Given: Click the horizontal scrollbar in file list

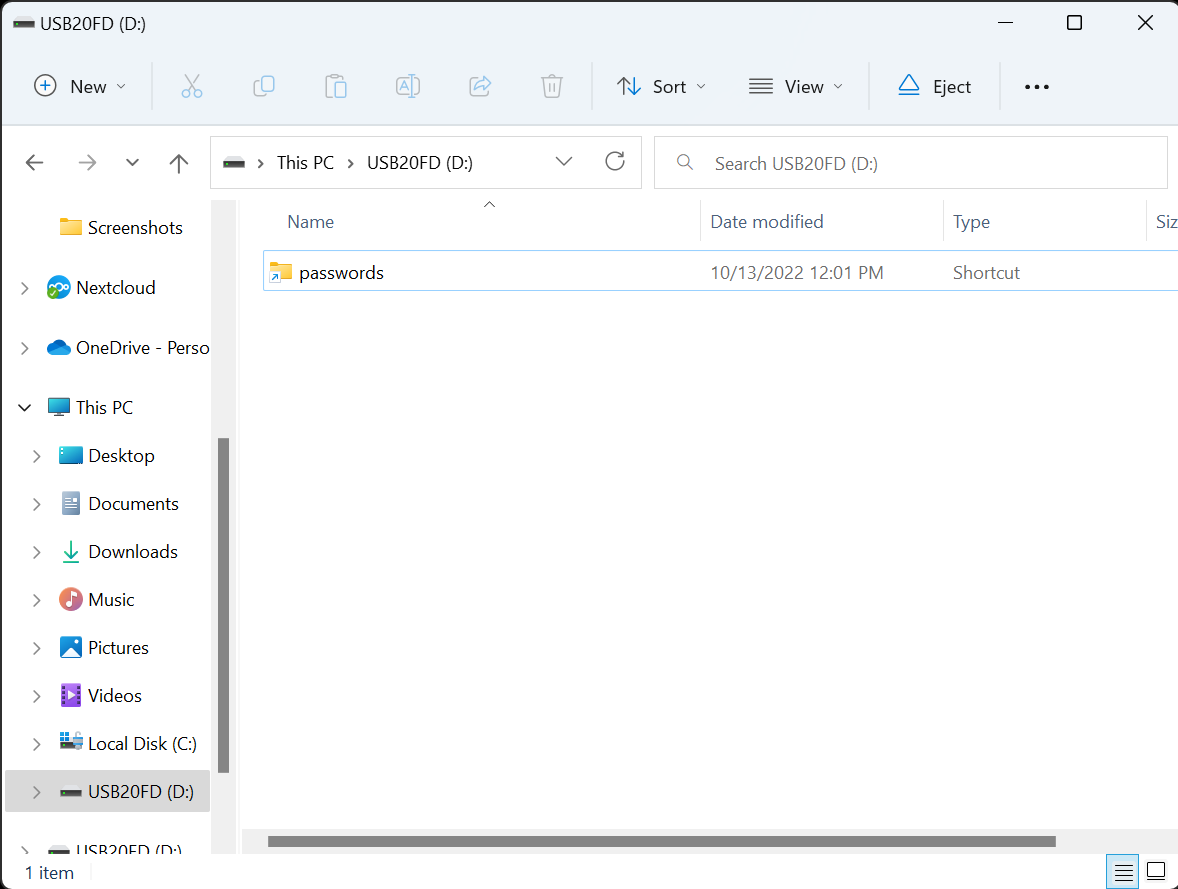Looking at the screenshot, I should coord(661,841).
